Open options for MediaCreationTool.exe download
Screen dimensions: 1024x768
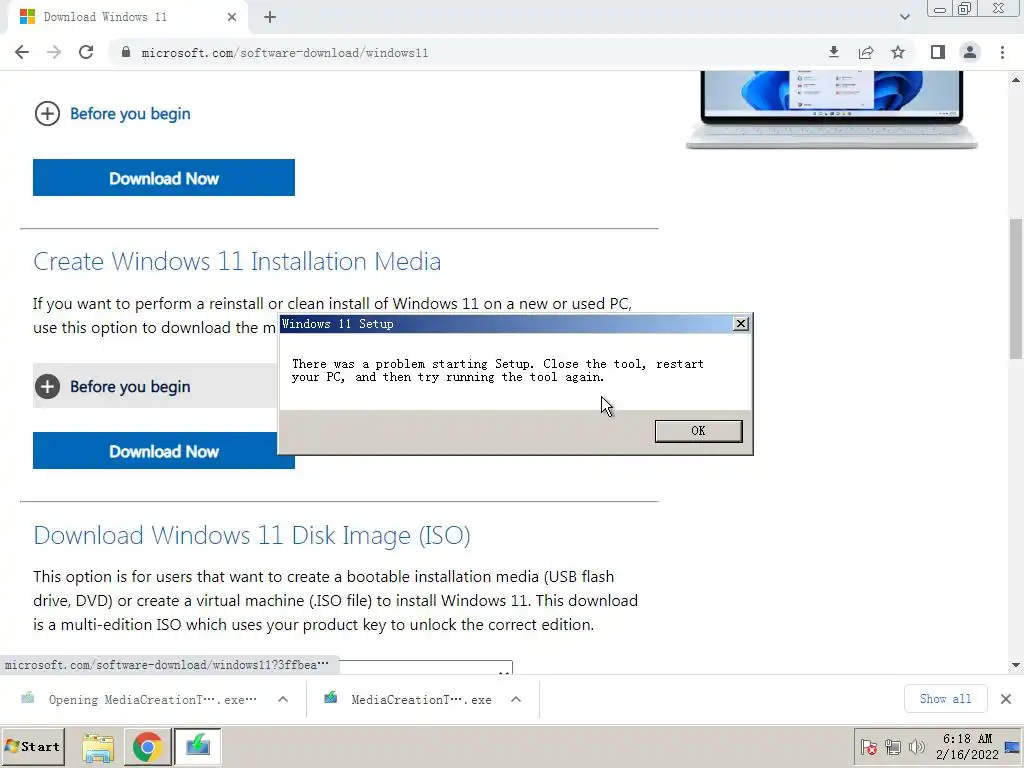click(x=516, y=699)
